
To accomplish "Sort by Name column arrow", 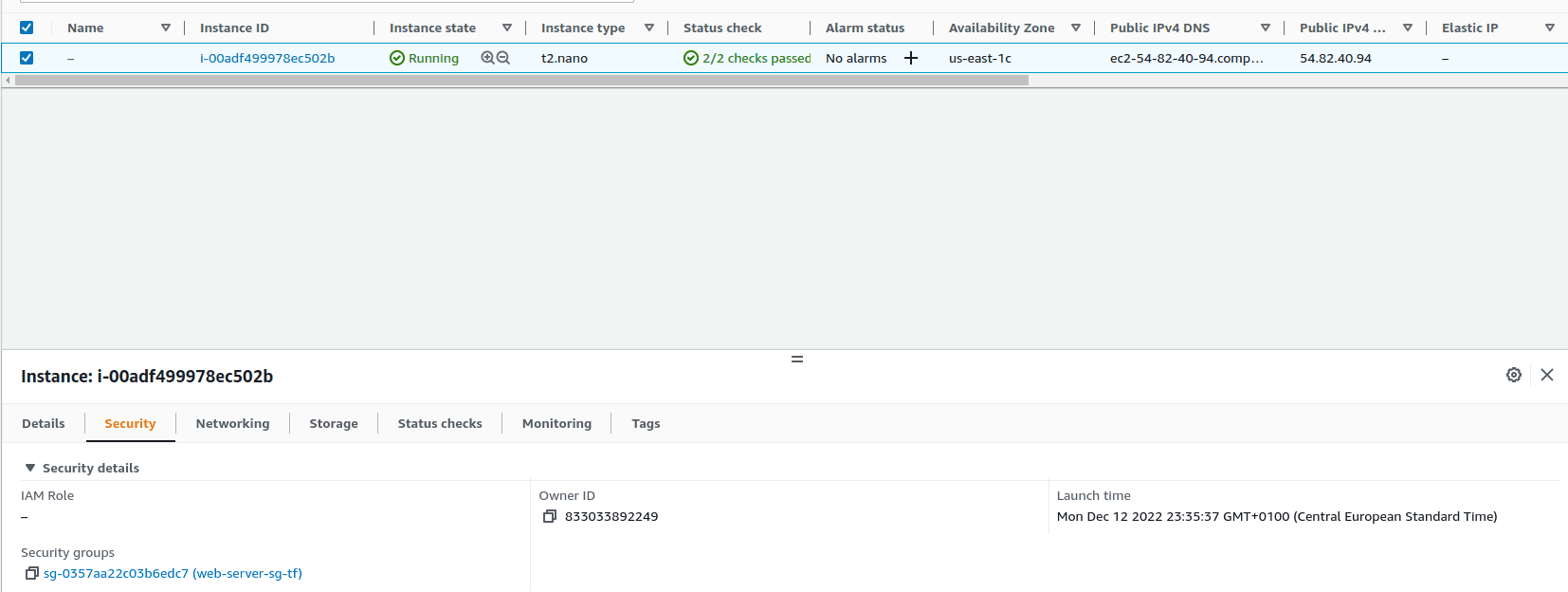I will coord(166,28).
